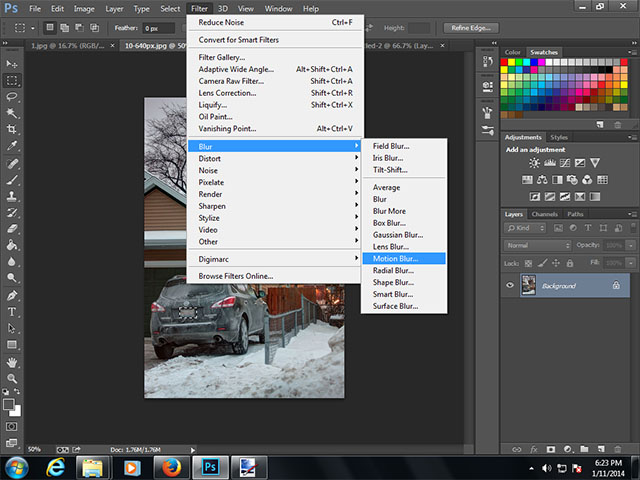This screenshot has height=480, width=640.
Task: Select the Lasso tool
Action: 12,97
